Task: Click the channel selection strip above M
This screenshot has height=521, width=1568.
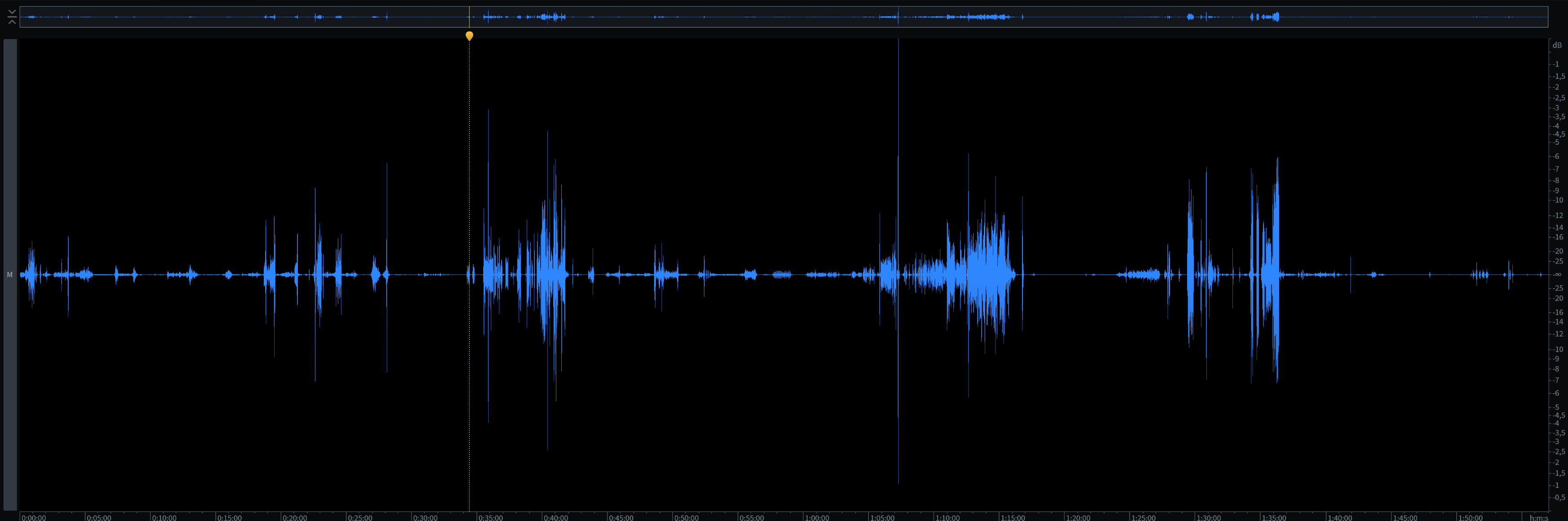Action: pyautogui.click(x=10, y=152)
